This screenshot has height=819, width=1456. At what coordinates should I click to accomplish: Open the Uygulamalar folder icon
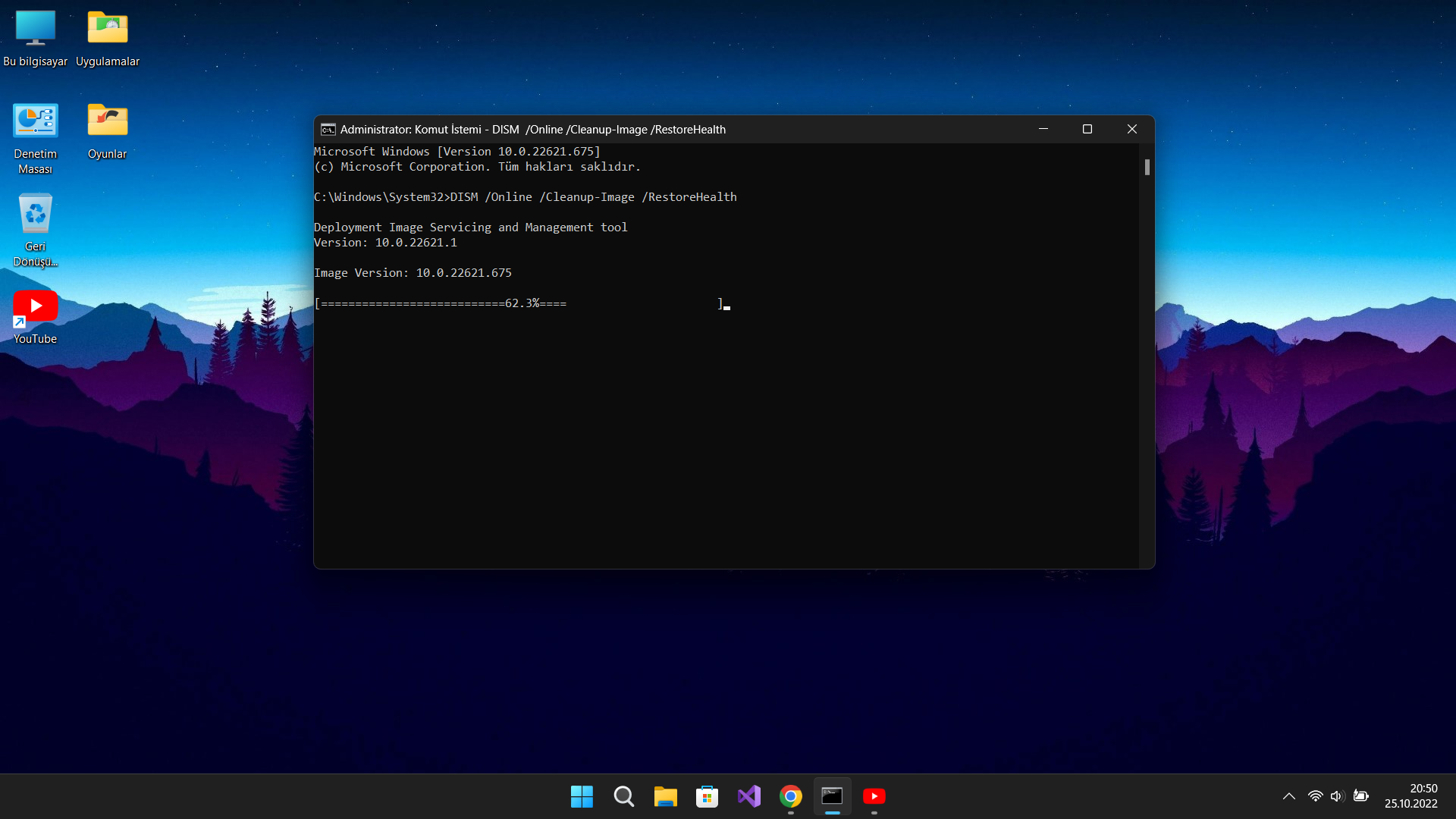[107, 29]
